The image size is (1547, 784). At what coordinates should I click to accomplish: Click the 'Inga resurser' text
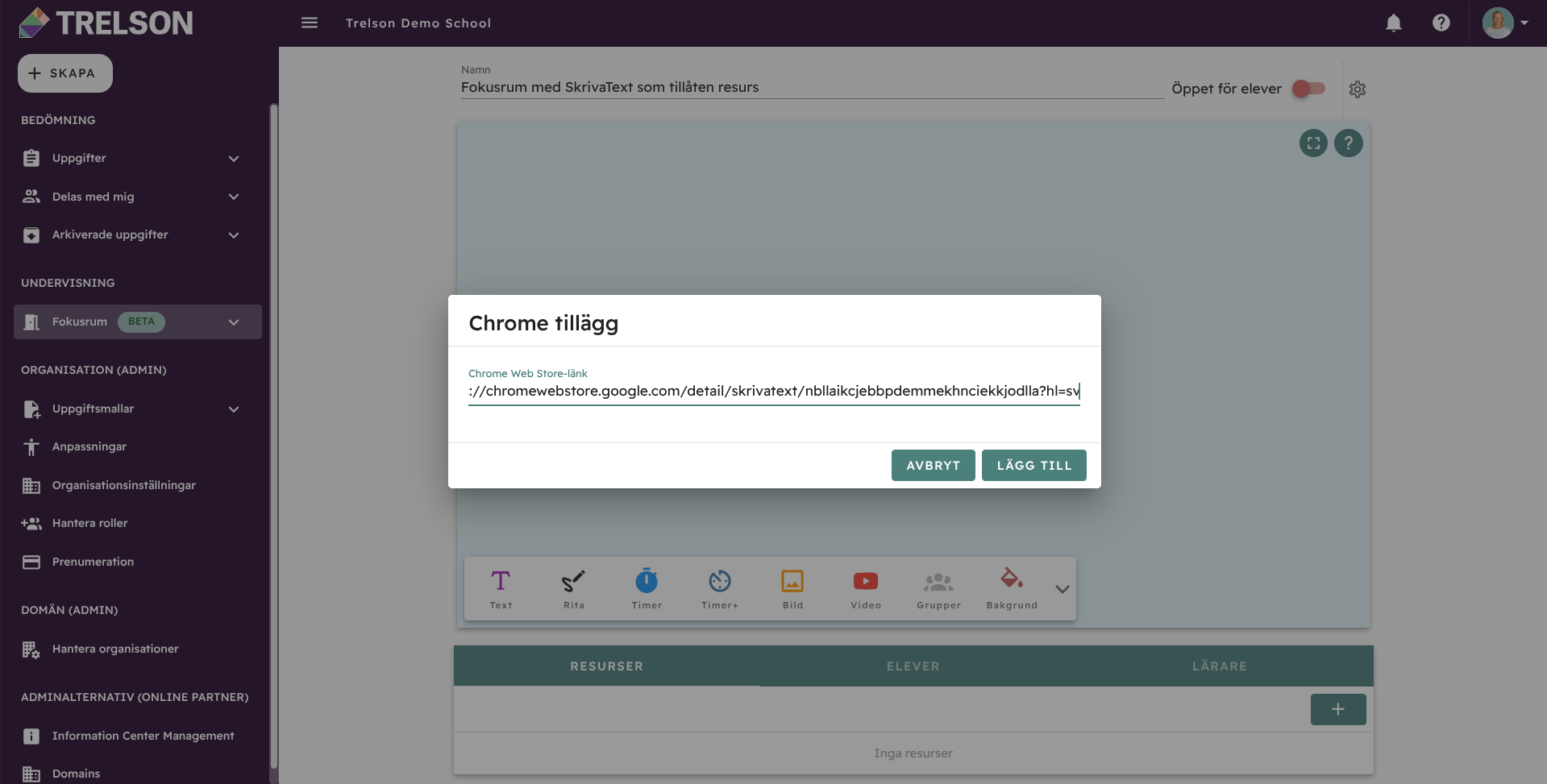coord(913,753)
